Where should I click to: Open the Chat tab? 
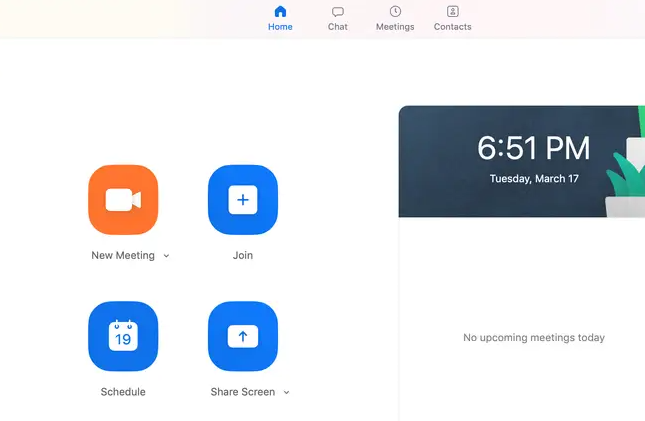[x=338, y=19]
